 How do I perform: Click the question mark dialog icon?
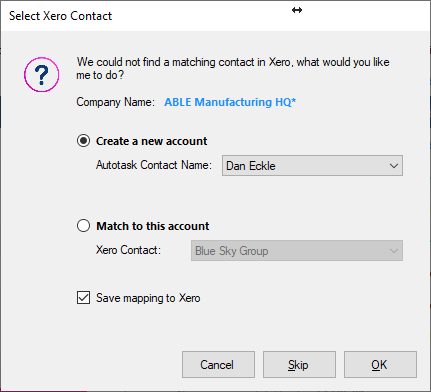click(x=42, y=75)
